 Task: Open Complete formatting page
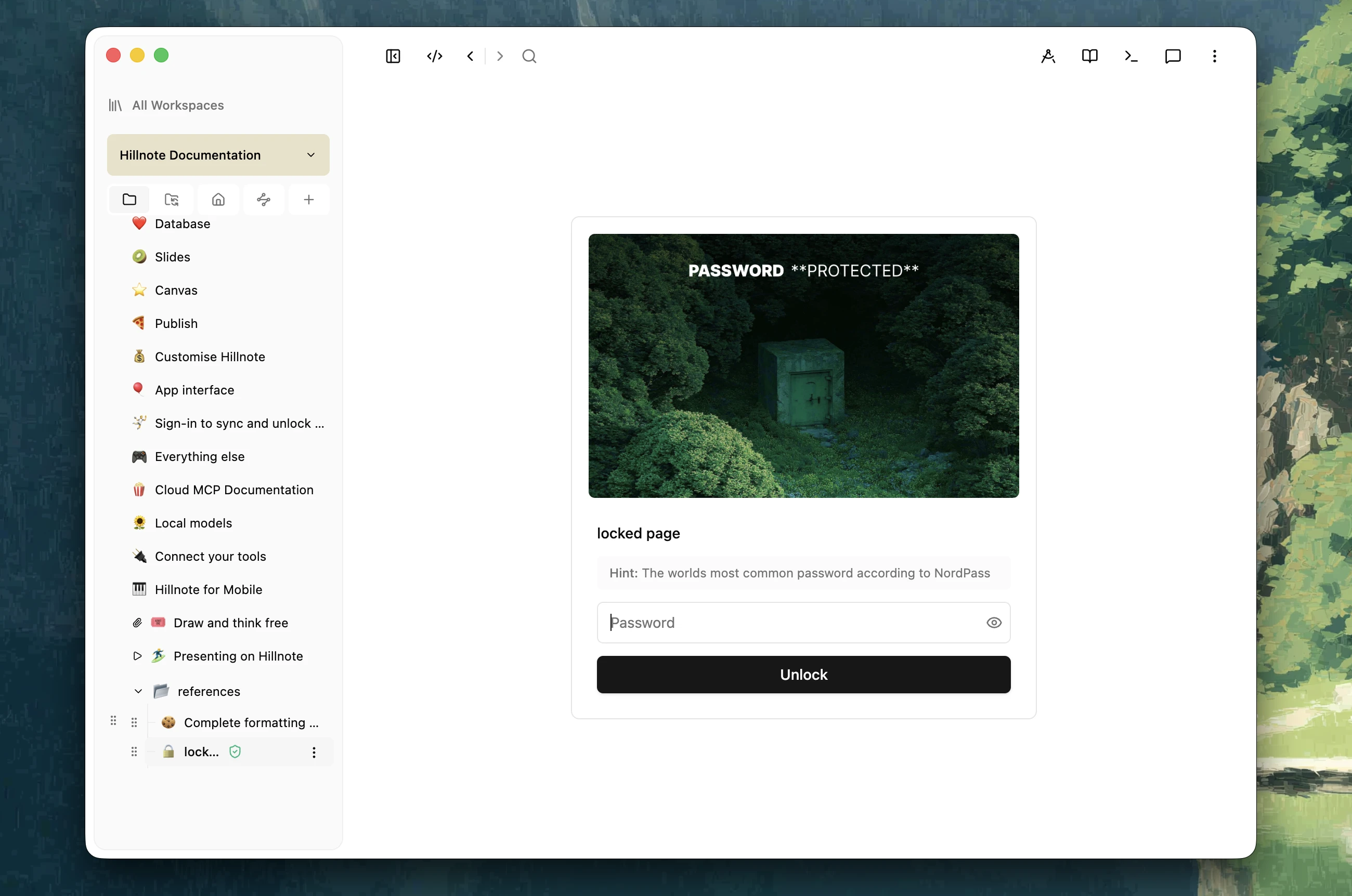point(251,722)
